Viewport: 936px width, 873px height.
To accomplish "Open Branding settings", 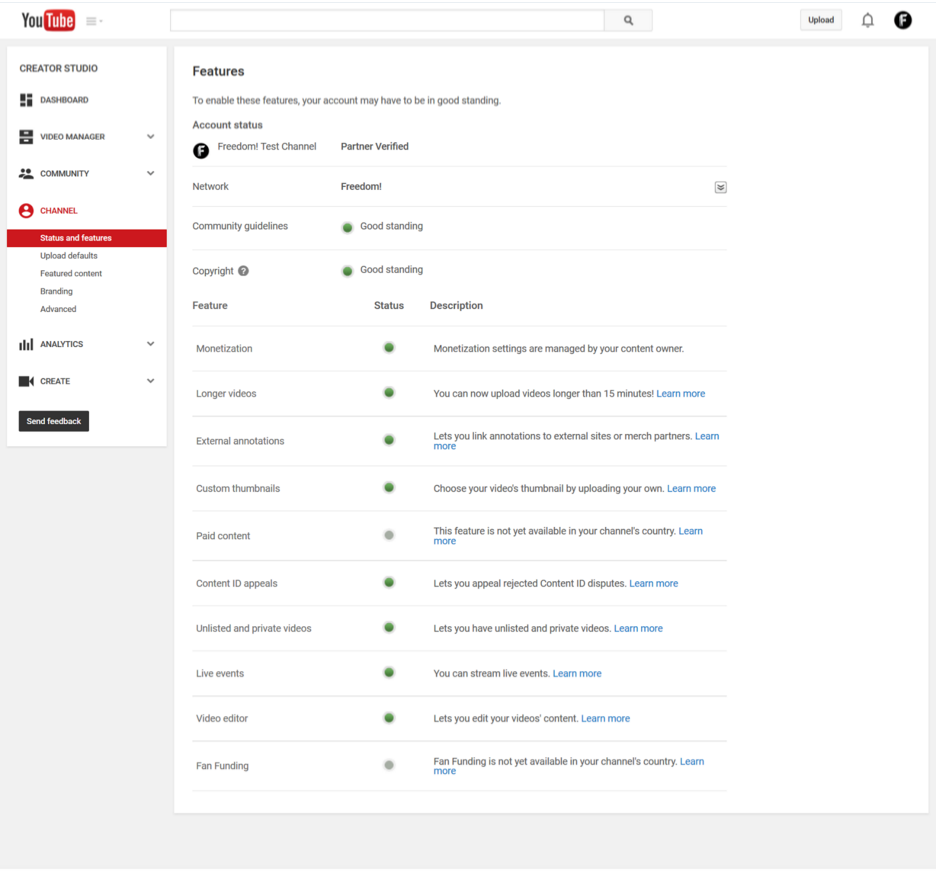I will click(x=56, y=291).
